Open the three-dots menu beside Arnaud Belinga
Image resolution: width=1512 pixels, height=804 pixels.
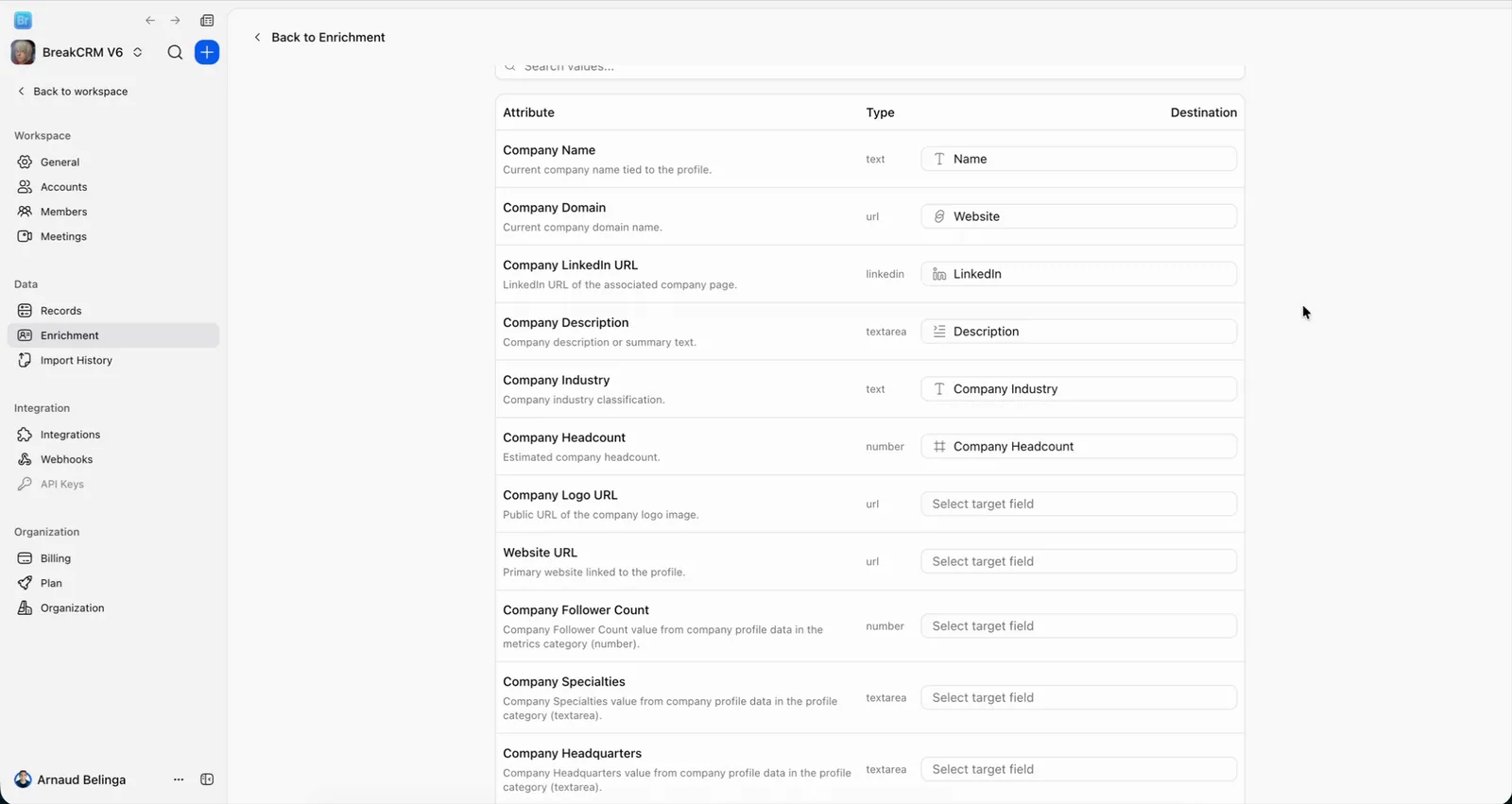click(179, 779)
